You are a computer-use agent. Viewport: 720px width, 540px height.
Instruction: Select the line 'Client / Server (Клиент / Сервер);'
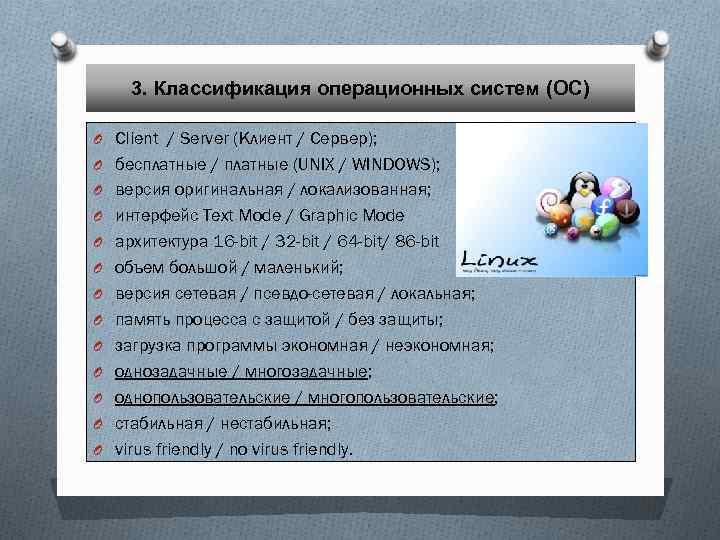246,138
